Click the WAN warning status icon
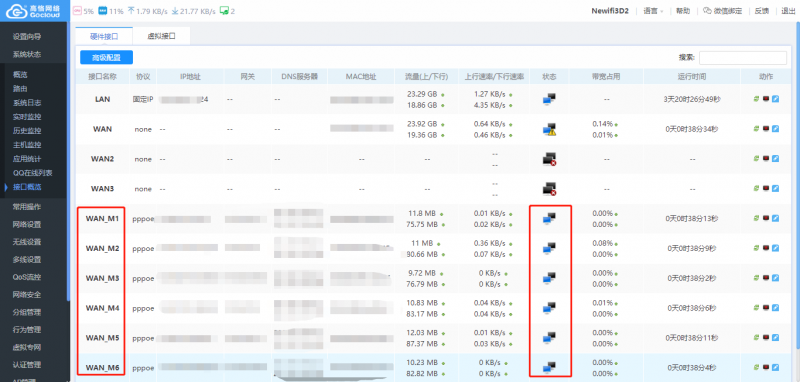Image resolution: width=800 pixels, height=382 pixels. [549, 129]
